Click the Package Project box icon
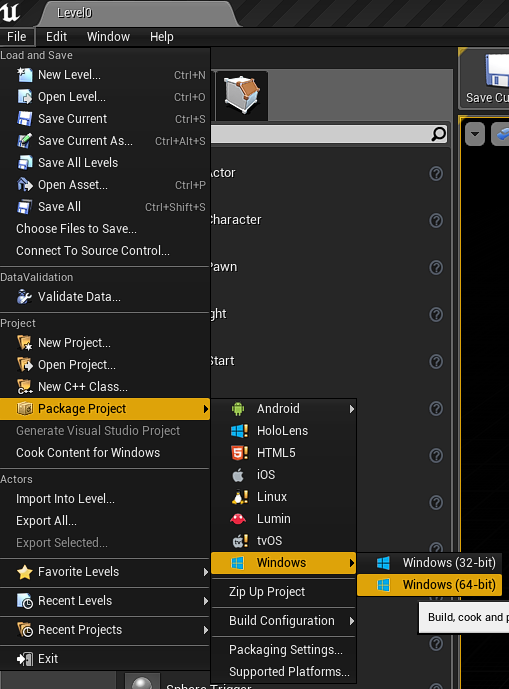Screen dimensions: 509x689 (x=25, y=409)
